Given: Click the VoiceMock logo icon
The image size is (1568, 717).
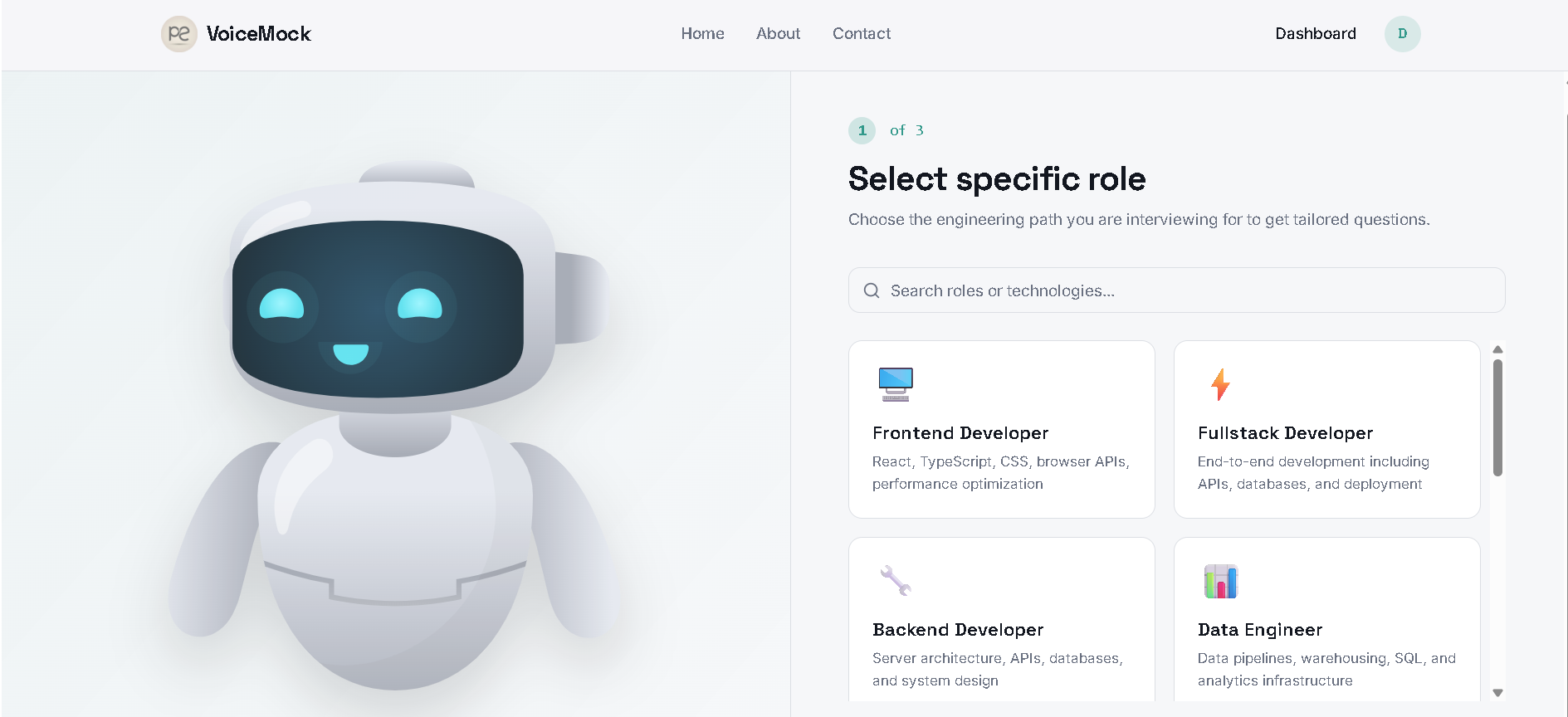Looking at the screenshot, I should pos(178,34).
